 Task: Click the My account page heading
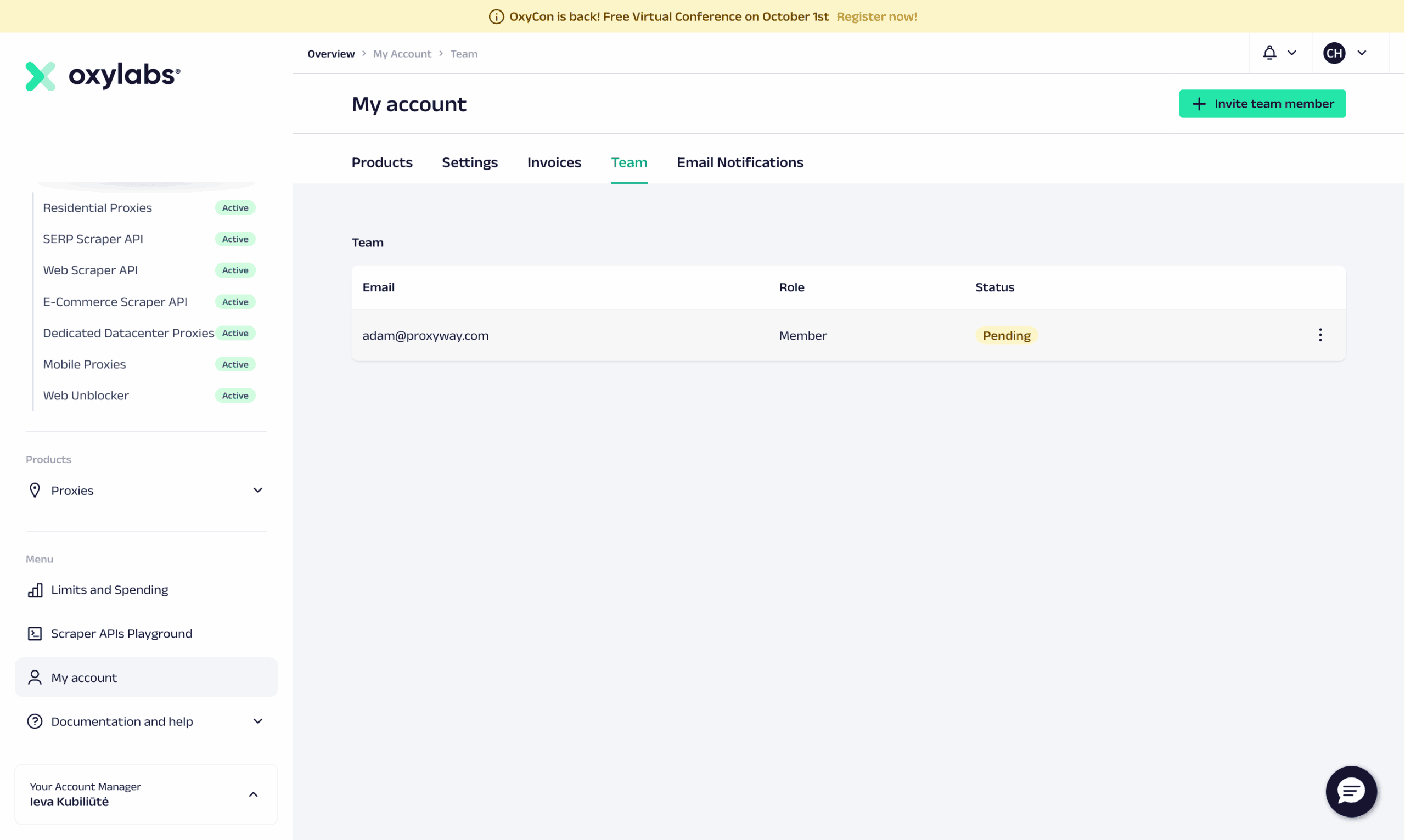coord(409,104)
